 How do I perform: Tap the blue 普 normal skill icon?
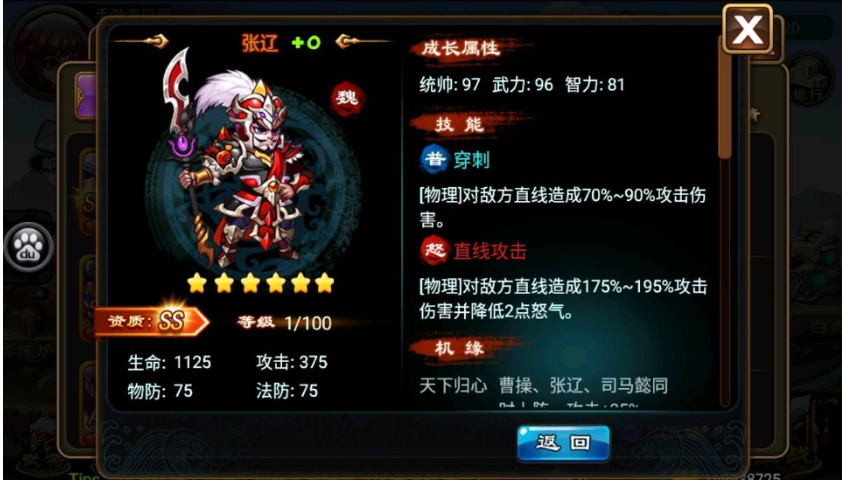(x=434, y=159)
